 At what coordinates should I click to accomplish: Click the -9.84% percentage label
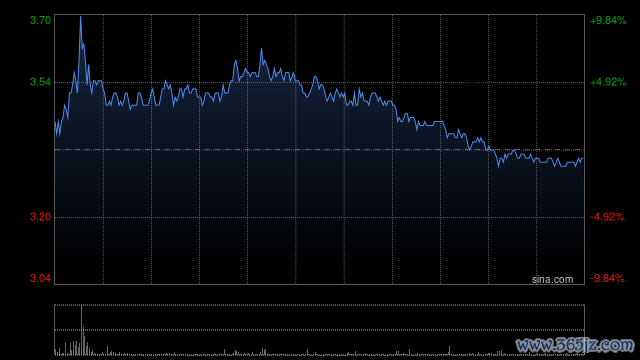[x=607, y=278]
